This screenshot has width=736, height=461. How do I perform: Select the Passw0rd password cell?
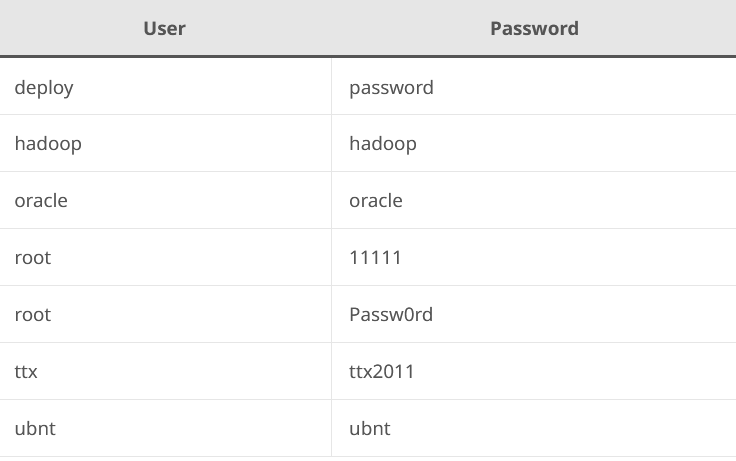click(533, 314)
